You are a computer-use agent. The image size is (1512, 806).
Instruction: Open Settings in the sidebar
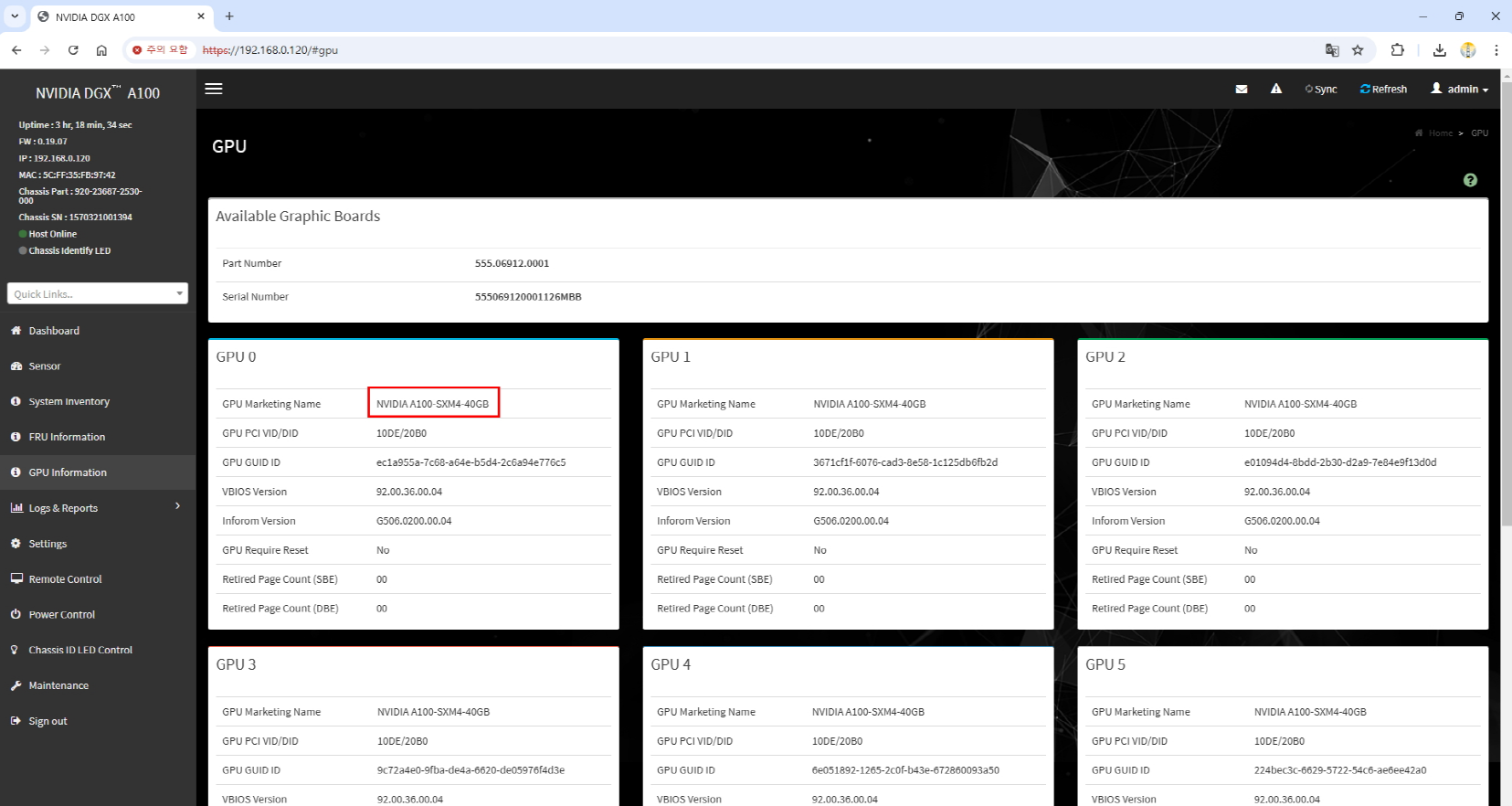(98, 544)
